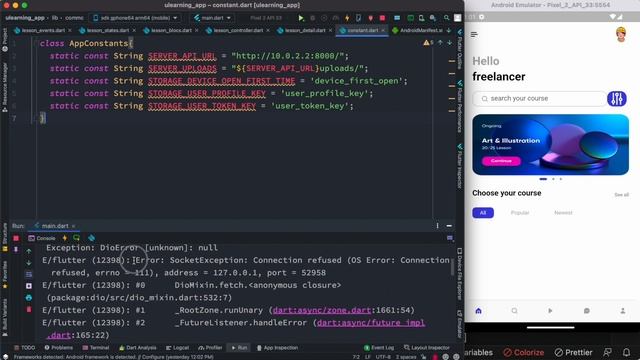The image size is (640, 360).
Task: Switch to lesson_events.dart tab
Action: click(43, 31)
